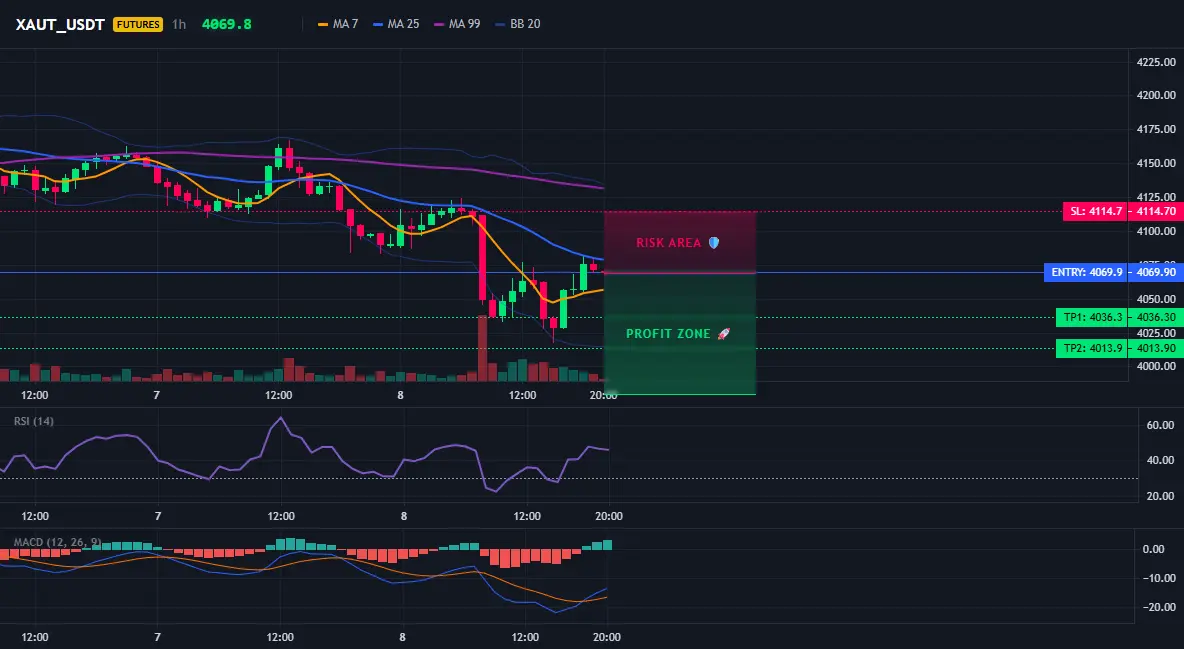Click the PROFIT ZONE text
1184x649 pixels.
[x=668, y=334]
